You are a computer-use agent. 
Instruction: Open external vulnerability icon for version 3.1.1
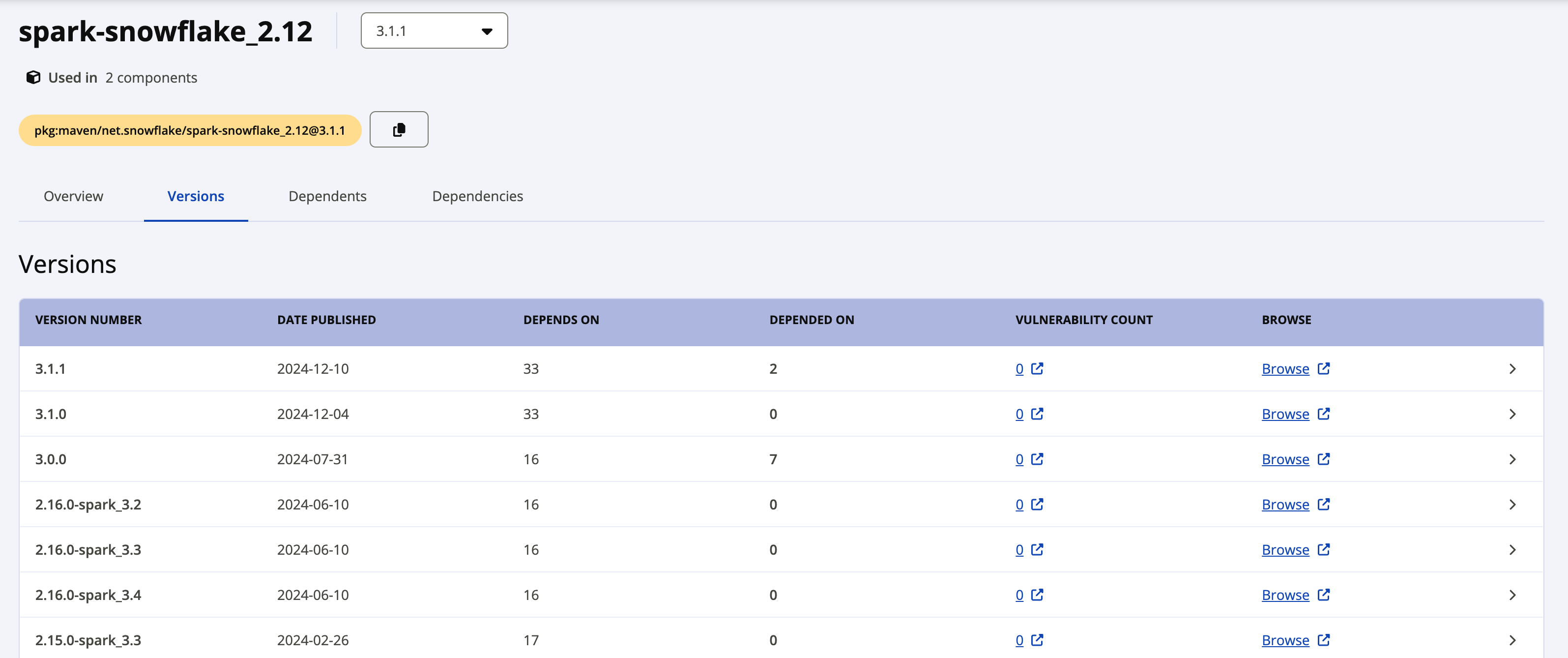click(1037, 369)
